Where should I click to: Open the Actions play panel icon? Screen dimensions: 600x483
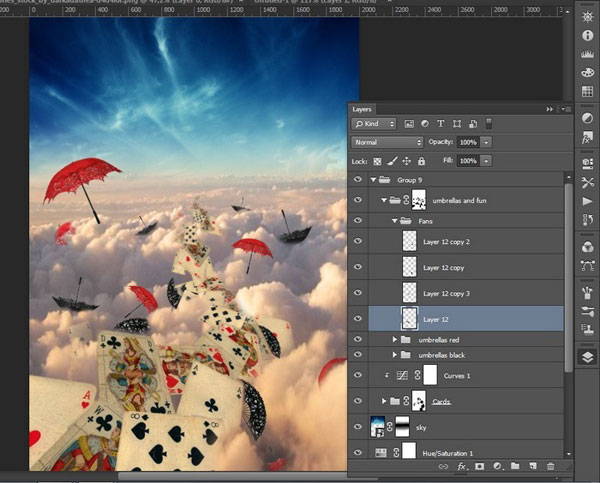[587, 201]
